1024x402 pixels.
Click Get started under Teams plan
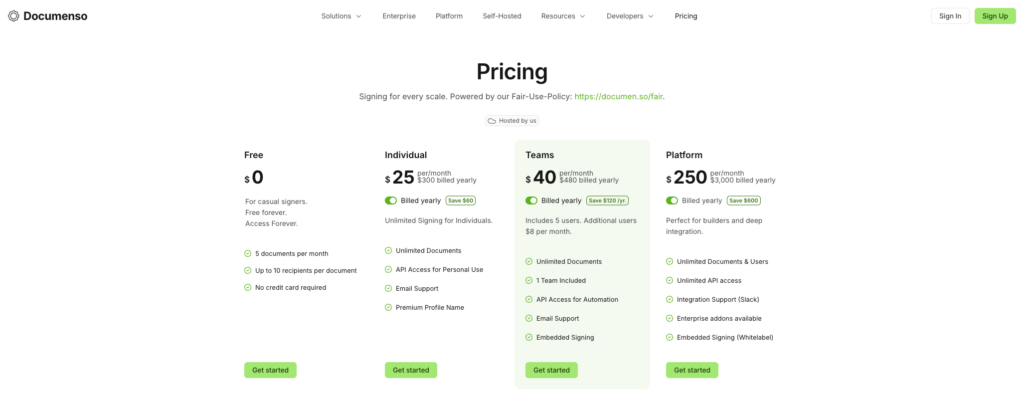coord(551,370)
